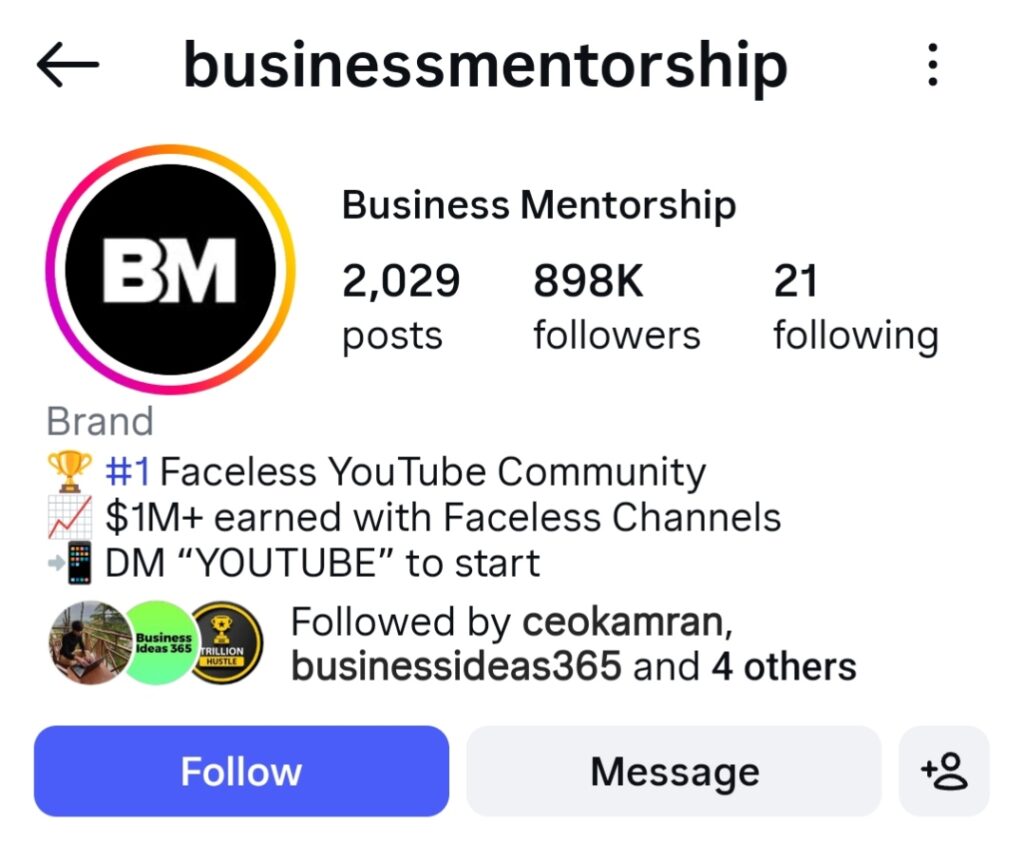Tap the back arrow icon
The height and width of the screenshot is (842, 1024).
pos(68,66)
